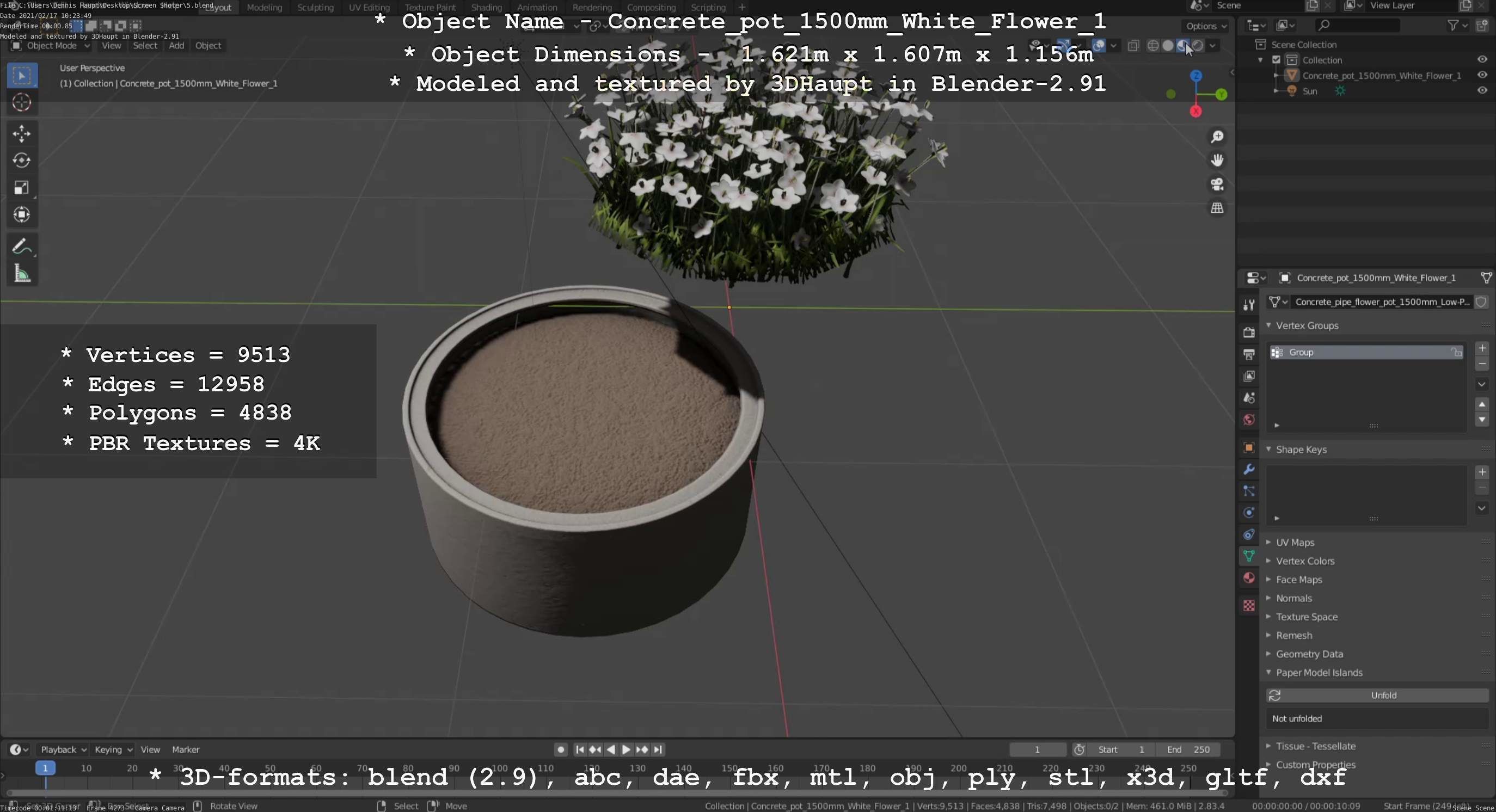This screenshot has width=1496, height=812.
Task: Open the Texture properties checker tab
Action: click(x=1249, y=605)
